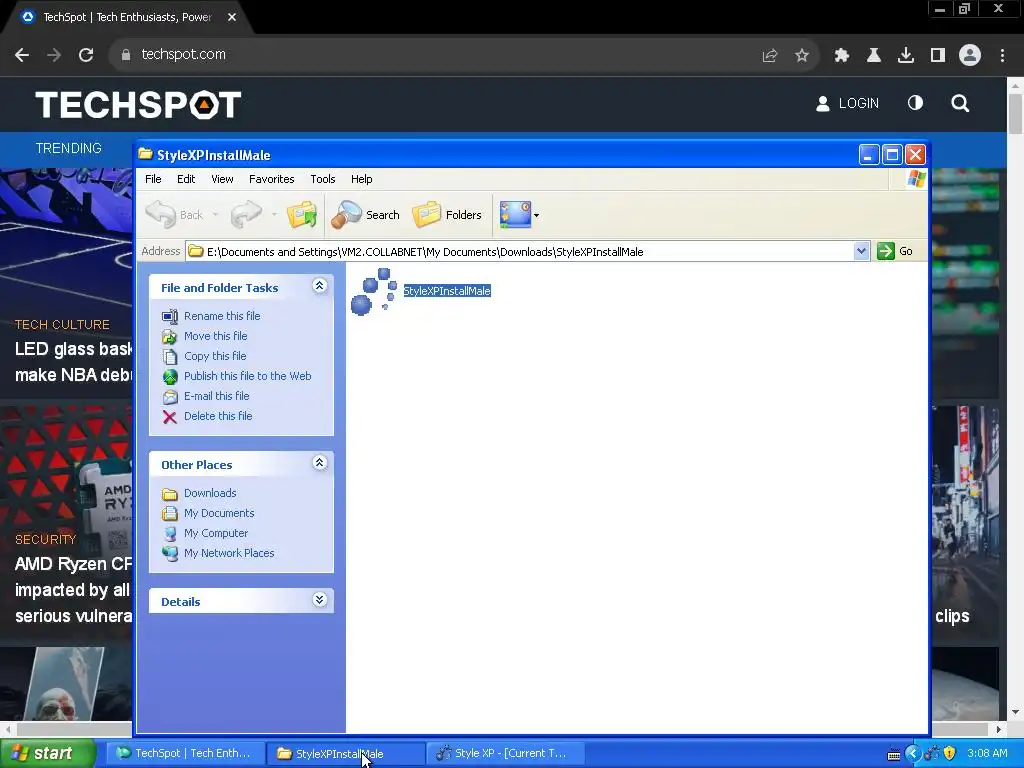Open the View menu
Viewport: 1024px width, 768px height.
222,179
